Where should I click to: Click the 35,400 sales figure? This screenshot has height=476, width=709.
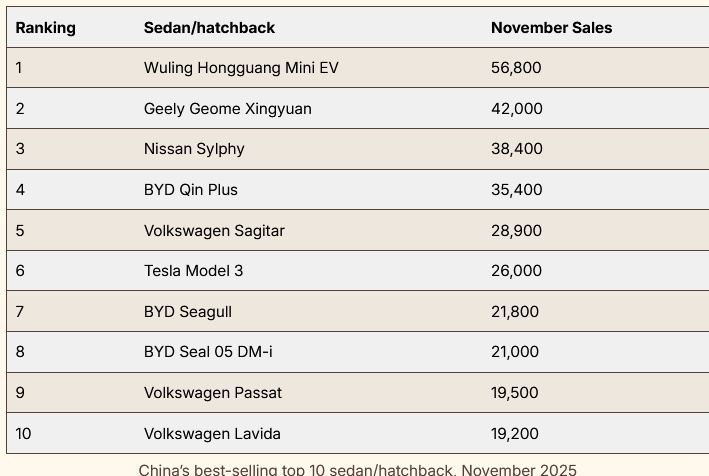516,190
